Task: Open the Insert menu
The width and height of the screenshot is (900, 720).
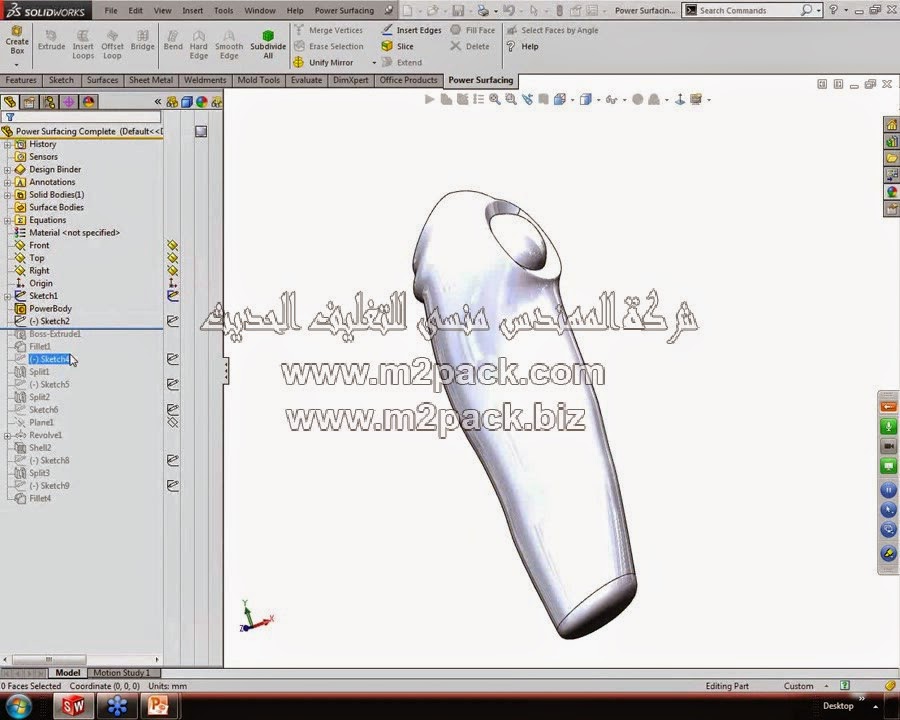Action: tap(192, 10)
